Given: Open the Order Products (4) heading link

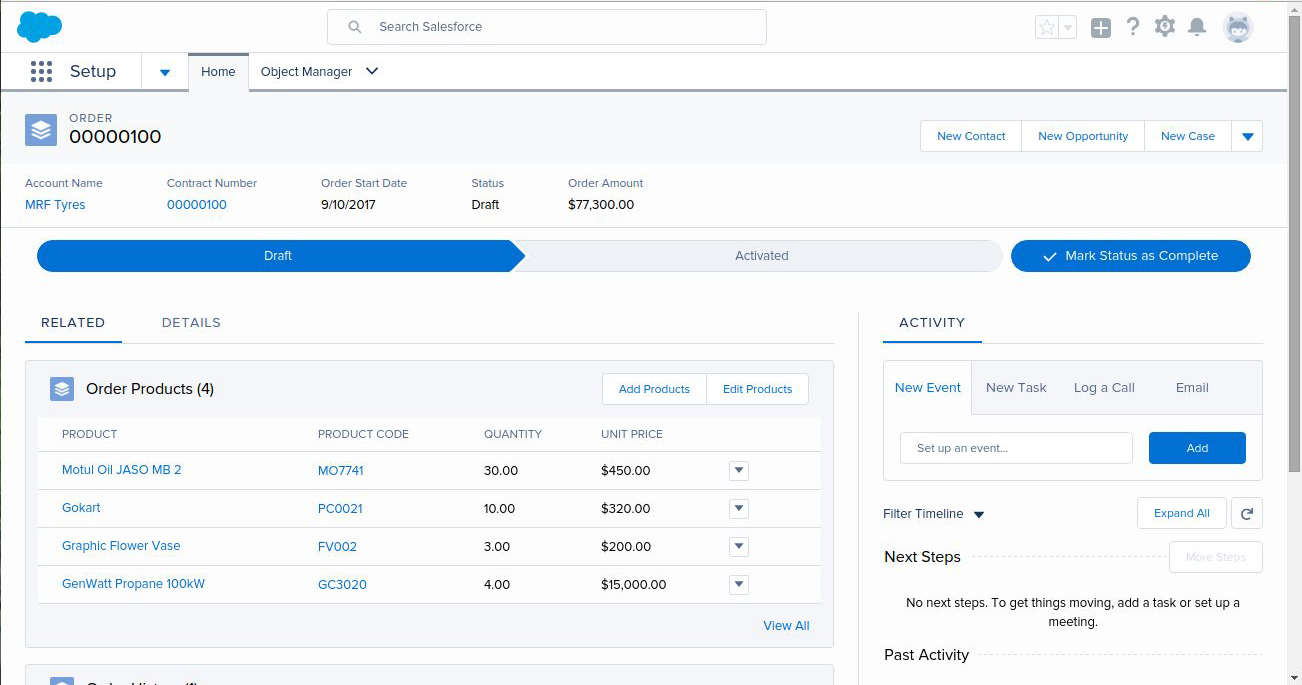Looking at the screenshot, I should coord(150,389).
